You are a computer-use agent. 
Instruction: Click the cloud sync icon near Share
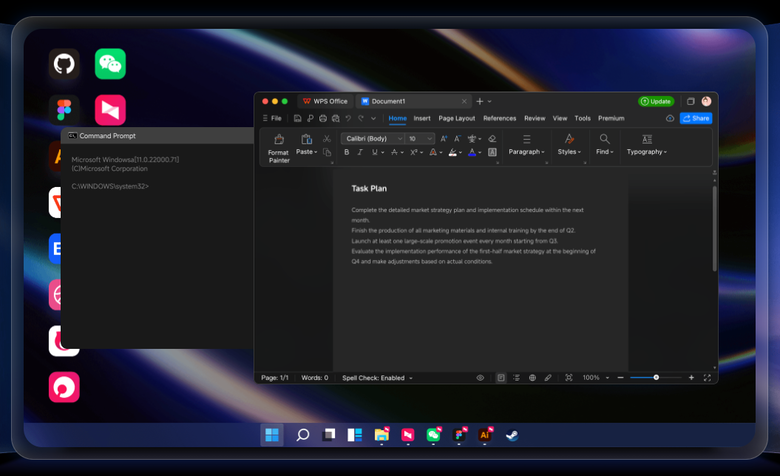[670, 118]
